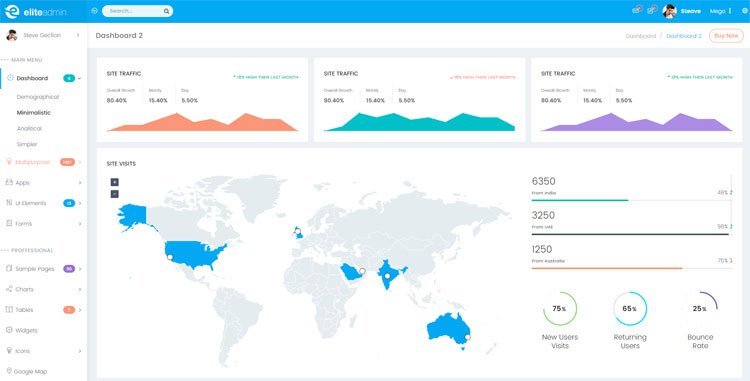
Task: Click the Buy Now button
Action: (726, 36)
